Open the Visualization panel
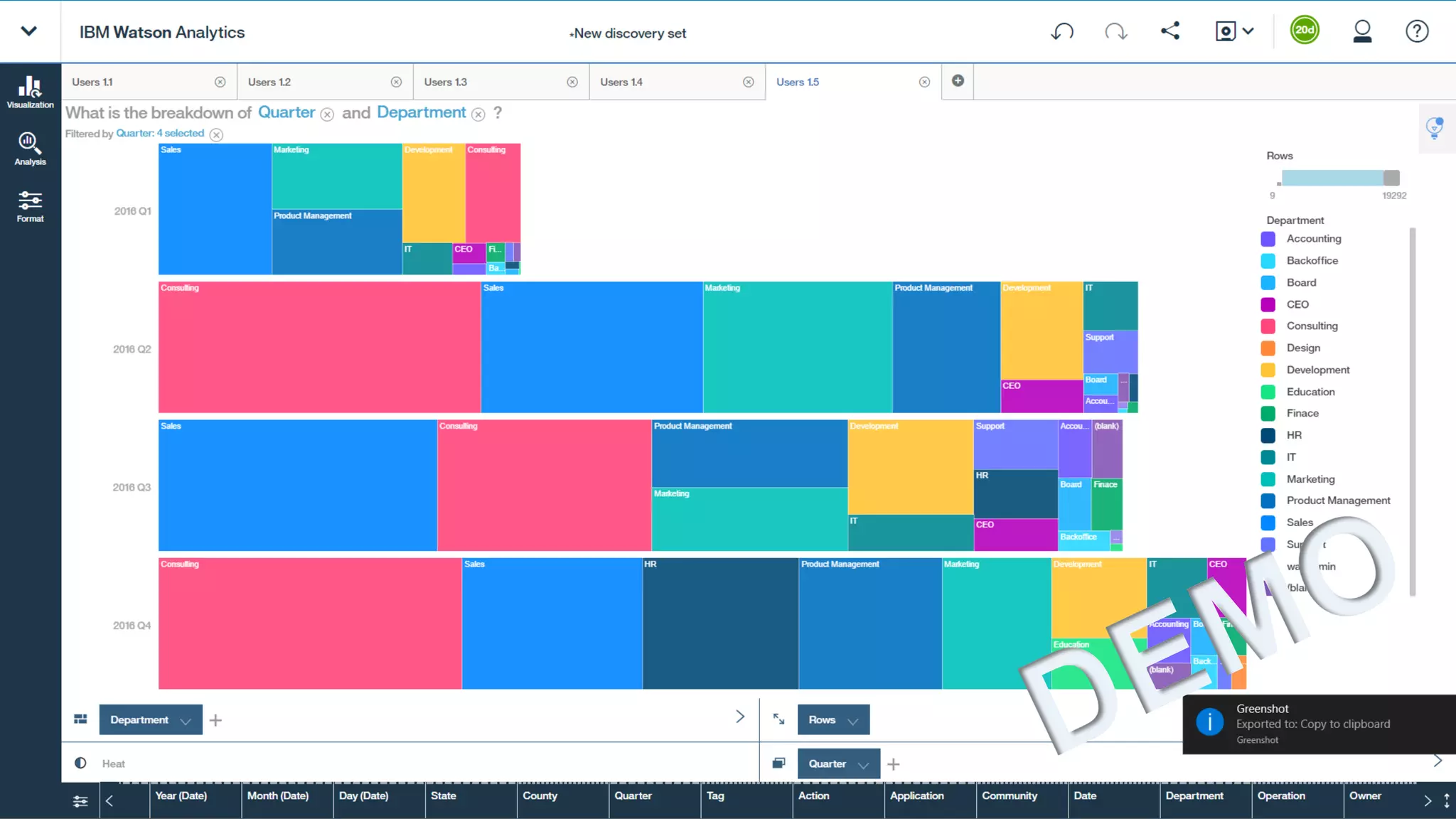Screen dimensions: 1456x819 coord(30,92)
